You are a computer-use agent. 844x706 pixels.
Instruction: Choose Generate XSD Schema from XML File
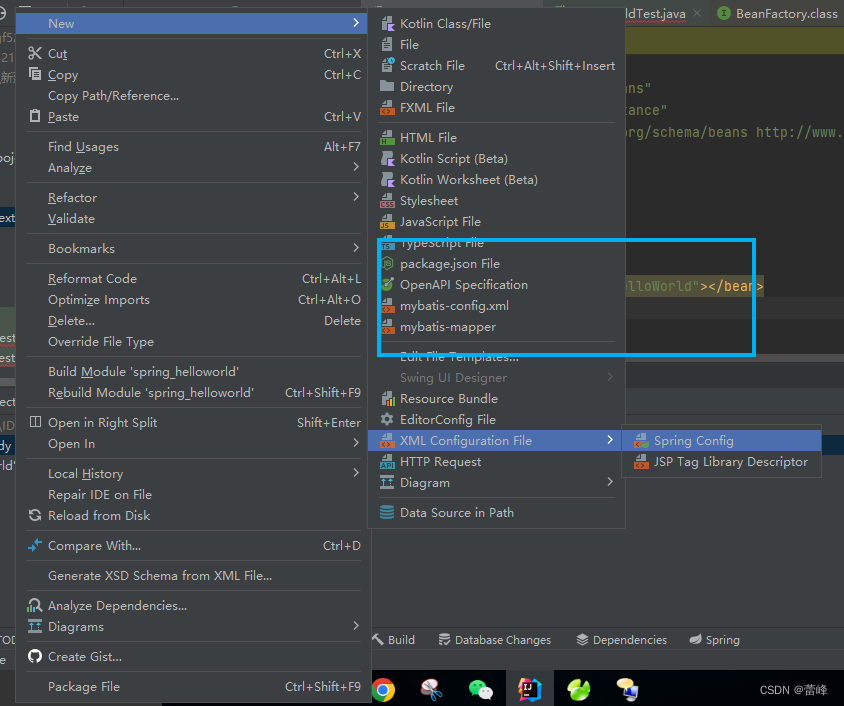(193, 576)
